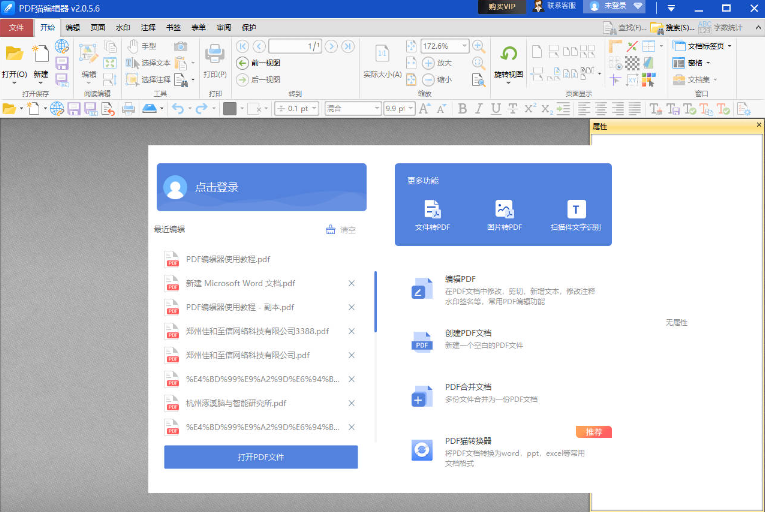Click the Open (打开) folder icon in ribbon
The height and width of the screenshot is (512, 765).
[14, 54]
